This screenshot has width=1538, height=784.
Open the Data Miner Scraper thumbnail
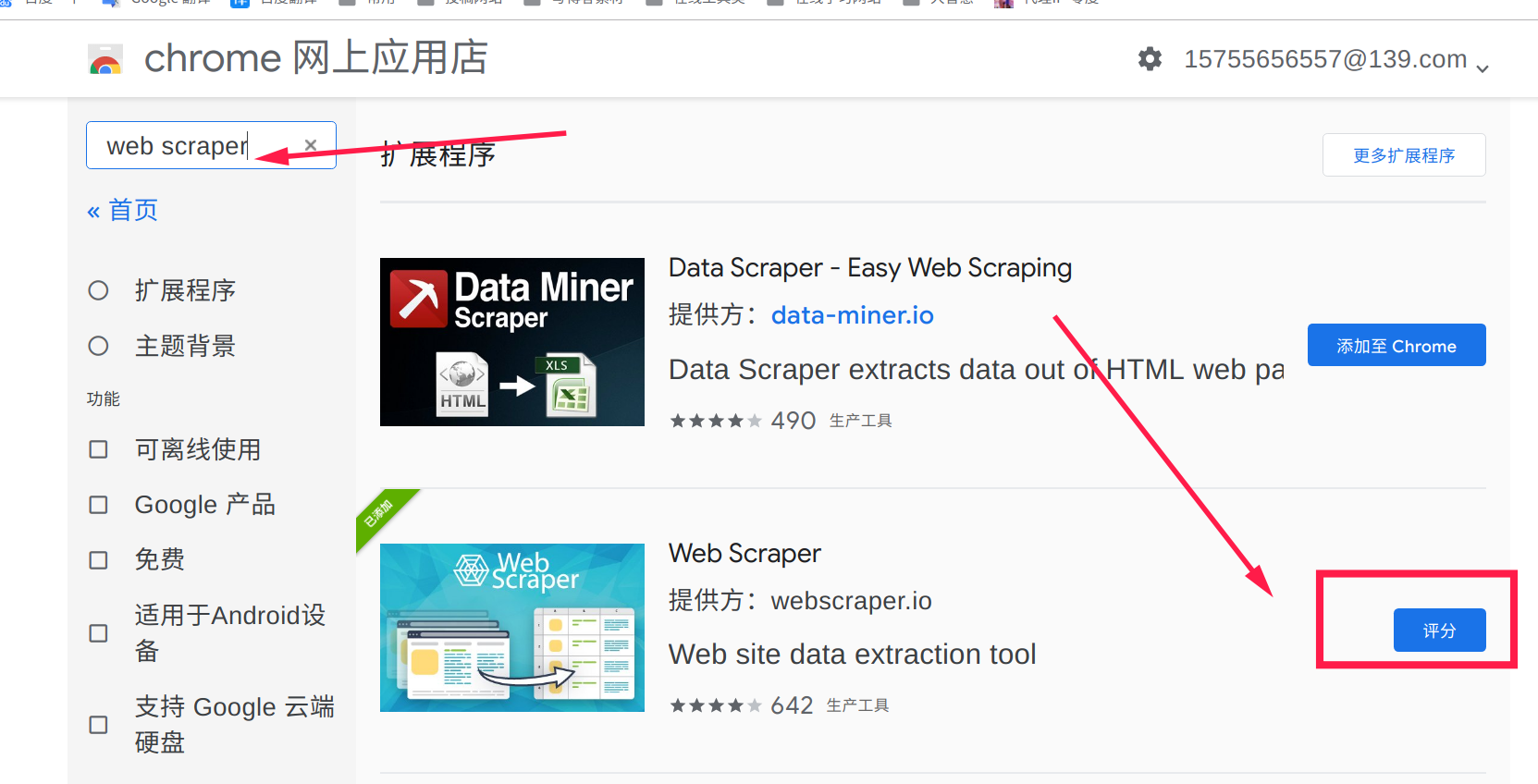click(512, 342)
